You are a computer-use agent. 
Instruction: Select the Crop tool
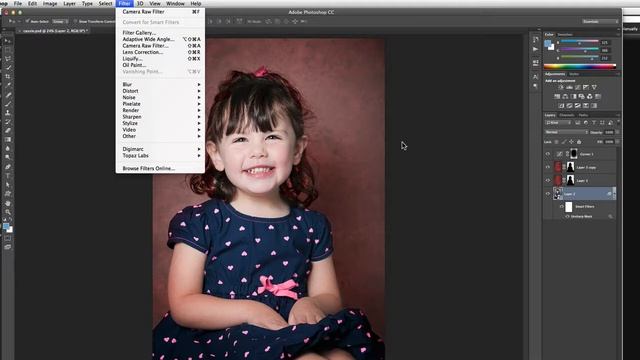point(8,77)
